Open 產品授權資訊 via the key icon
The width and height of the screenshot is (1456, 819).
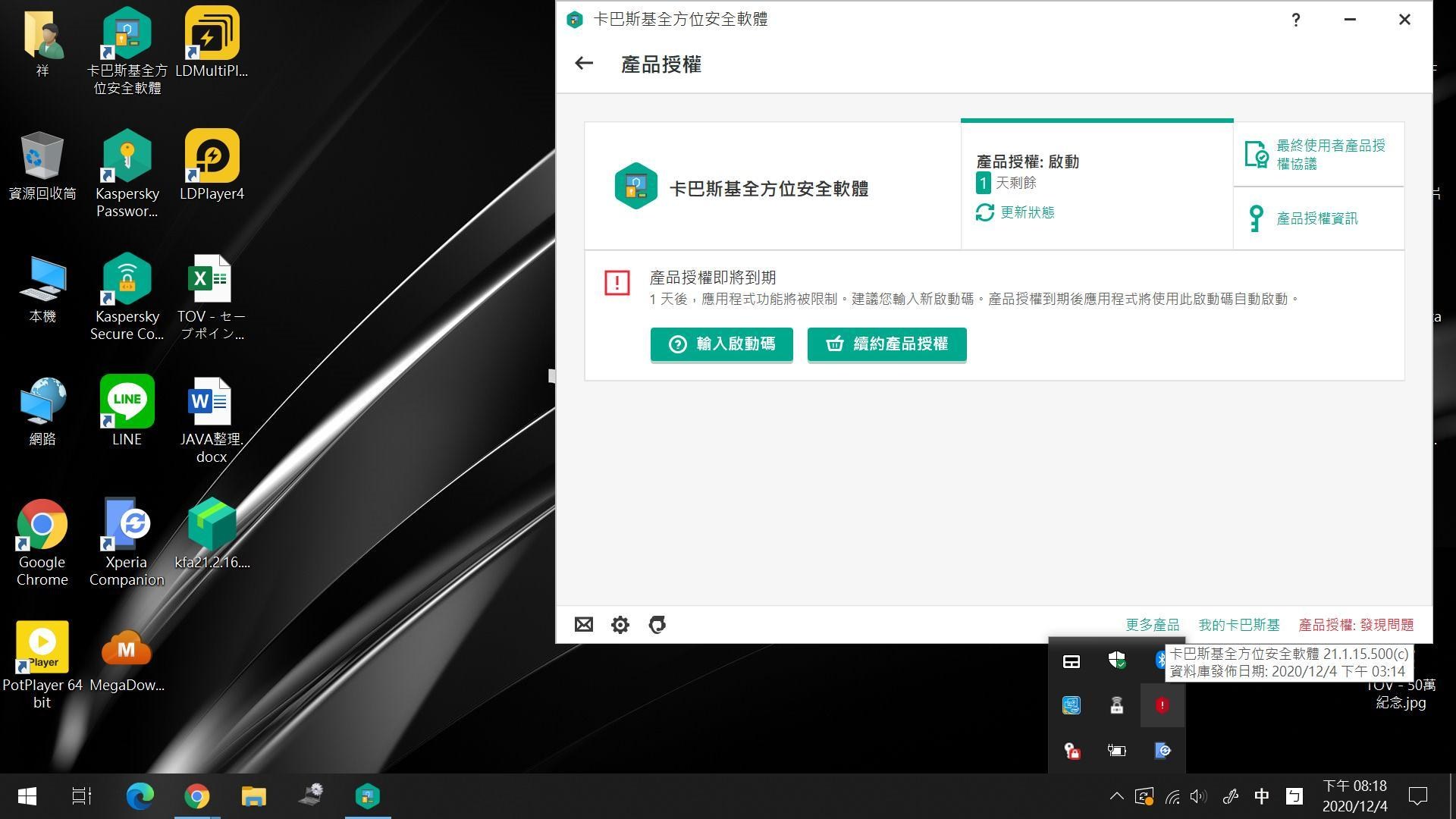click(x=1257, y=218)
